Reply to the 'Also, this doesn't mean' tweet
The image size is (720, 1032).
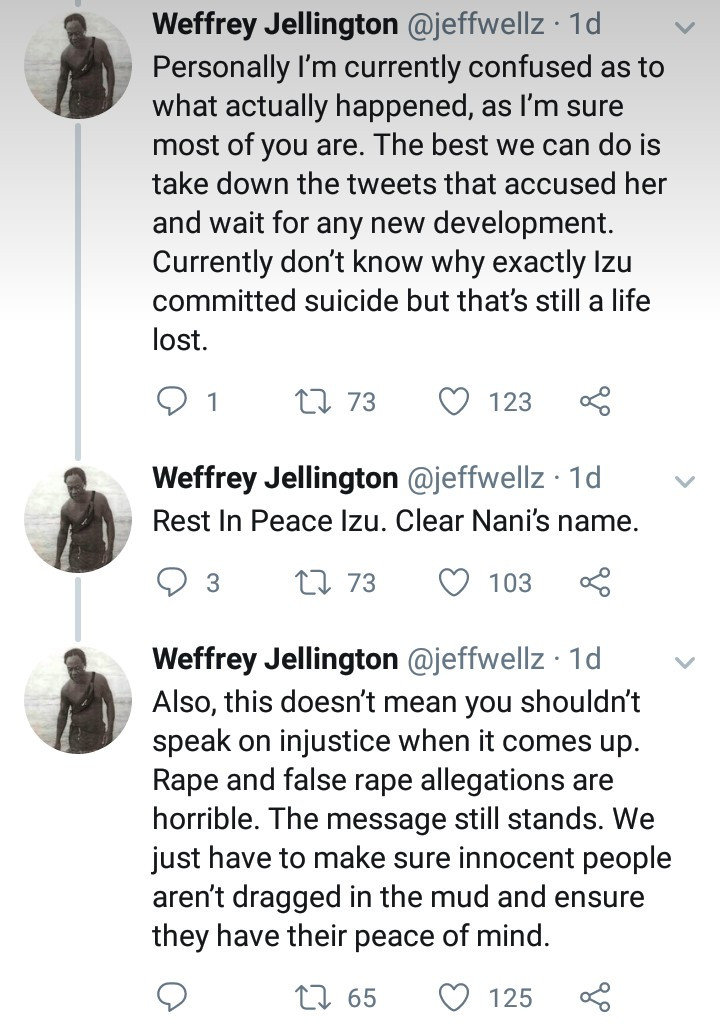coord(174,997)
